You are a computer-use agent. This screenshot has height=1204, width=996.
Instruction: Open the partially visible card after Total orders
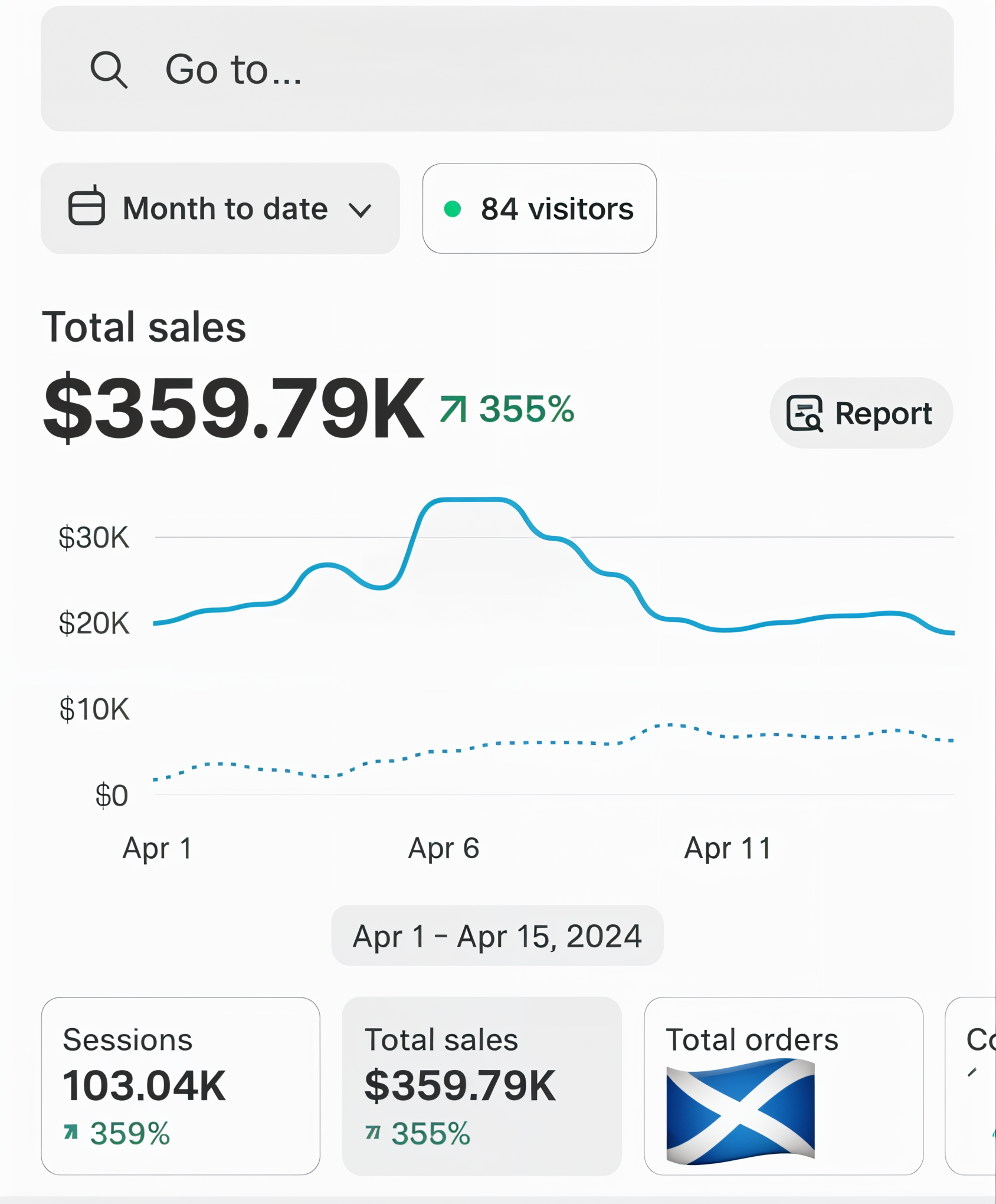[x=971, y=1086]
